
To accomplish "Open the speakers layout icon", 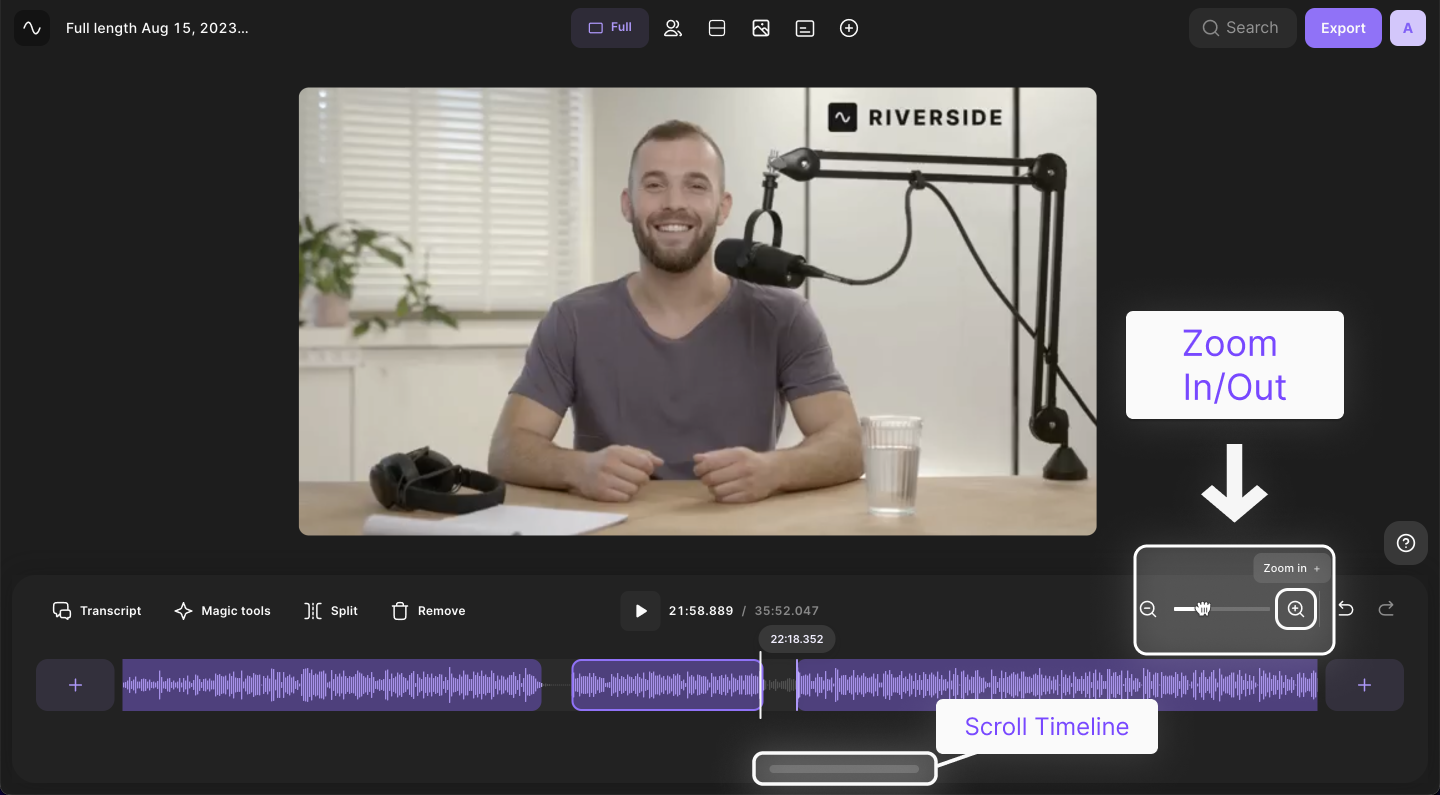I will (x=673, y=28).
